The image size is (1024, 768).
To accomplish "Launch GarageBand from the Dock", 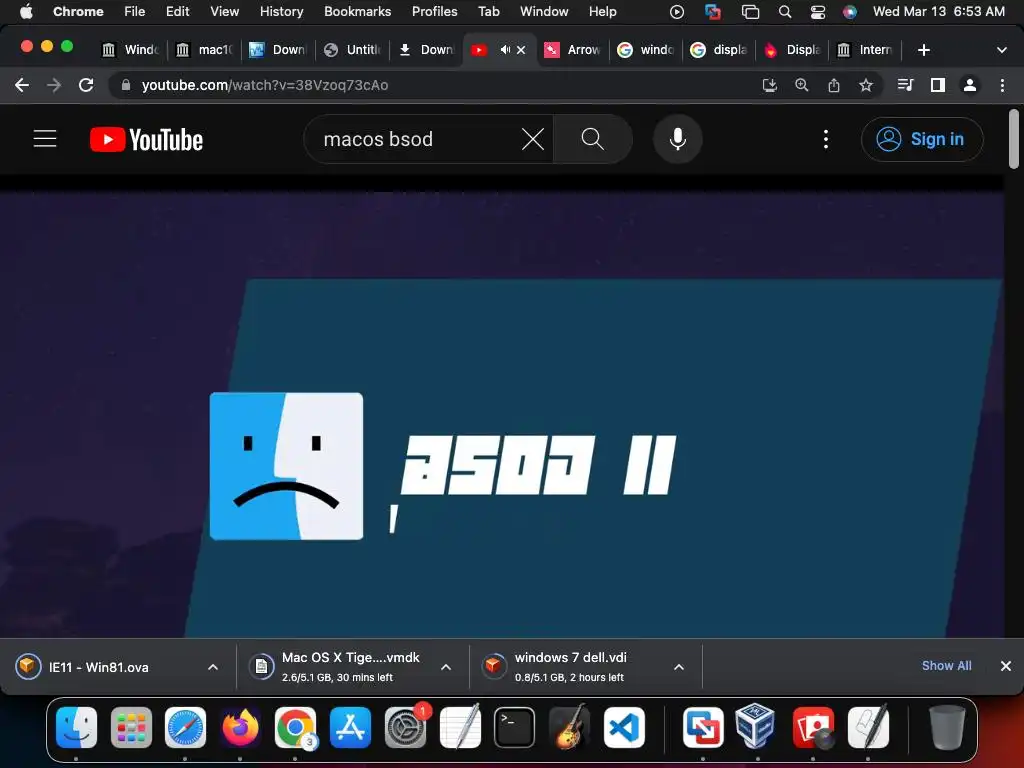I will [569, 727].
